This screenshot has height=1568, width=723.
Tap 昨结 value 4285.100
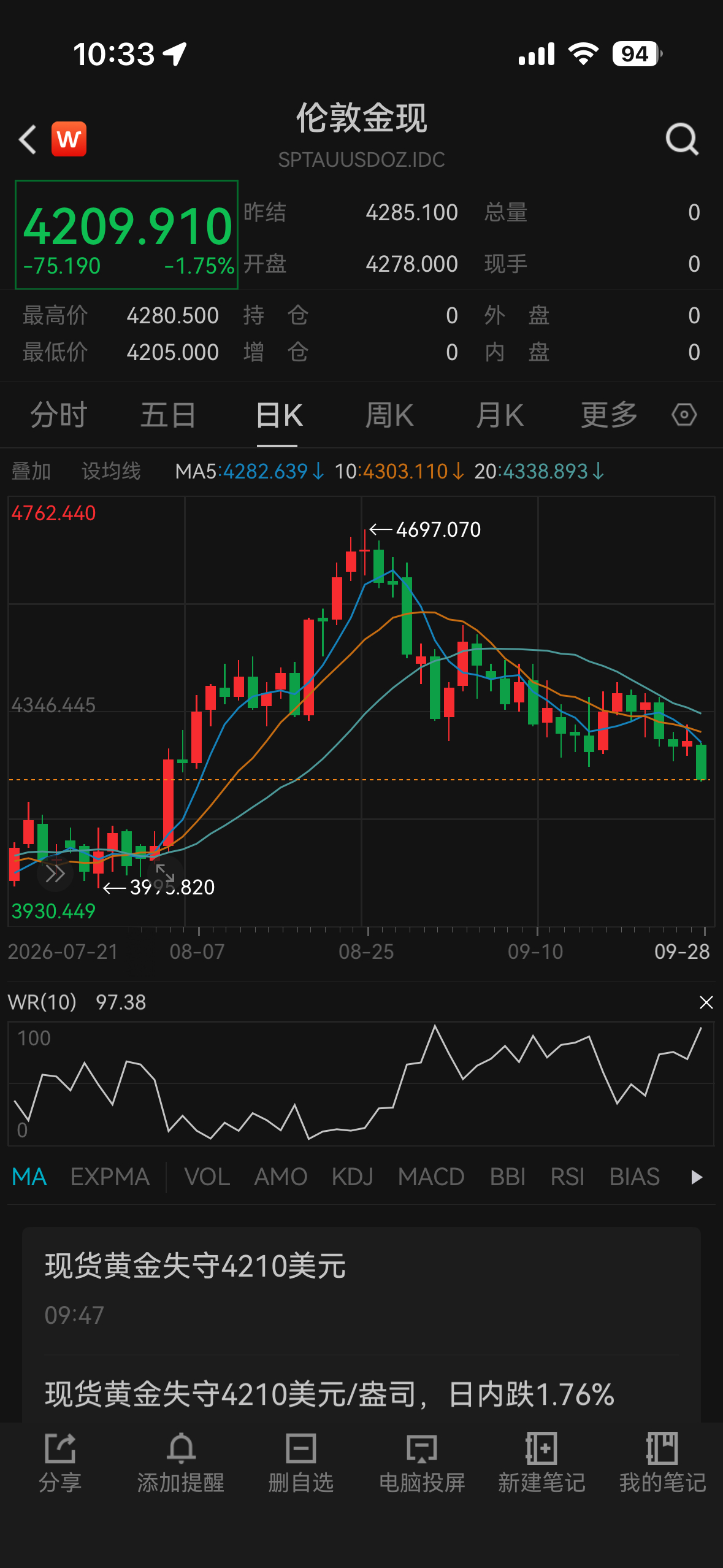[412, 212]
